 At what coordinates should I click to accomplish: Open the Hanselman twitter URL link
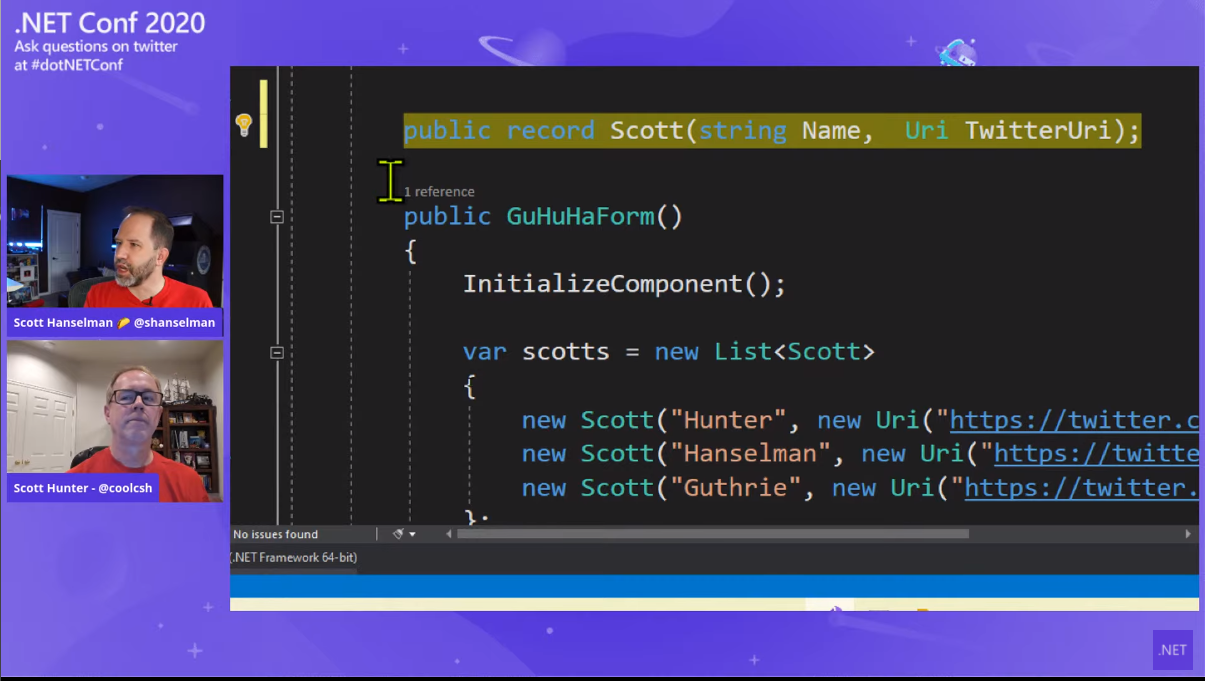point(1096,454)
